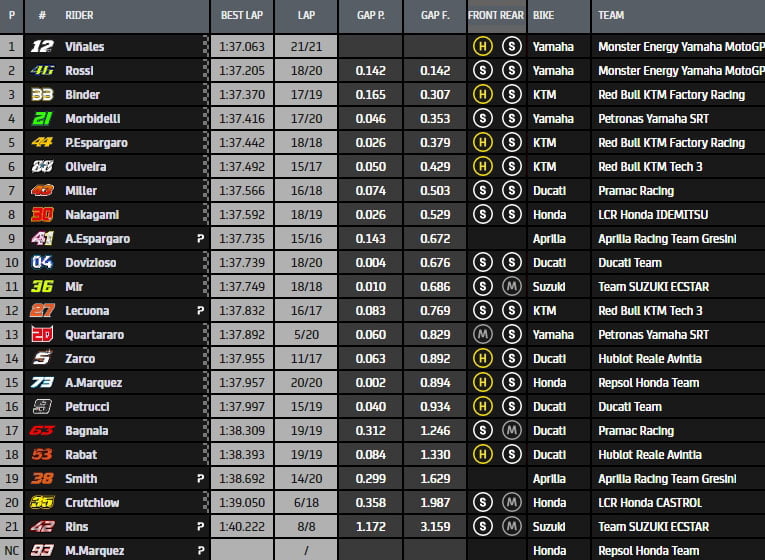Click pit indicator next to Lecuona
Viewport: 765px width, 560px height.
200,311
